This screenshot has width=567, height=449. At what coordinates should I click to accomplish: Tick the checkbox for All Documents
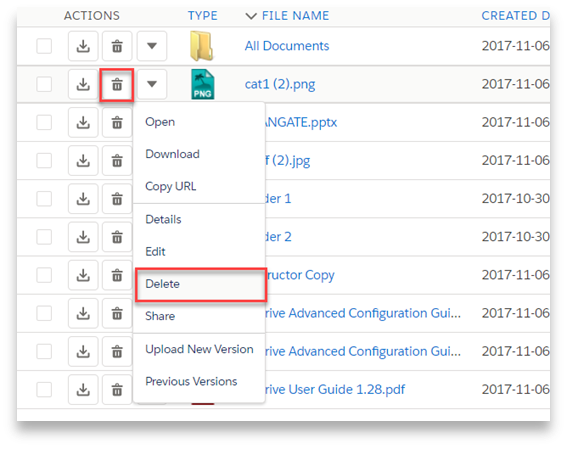pyautogui.click(x=44, y=46)
